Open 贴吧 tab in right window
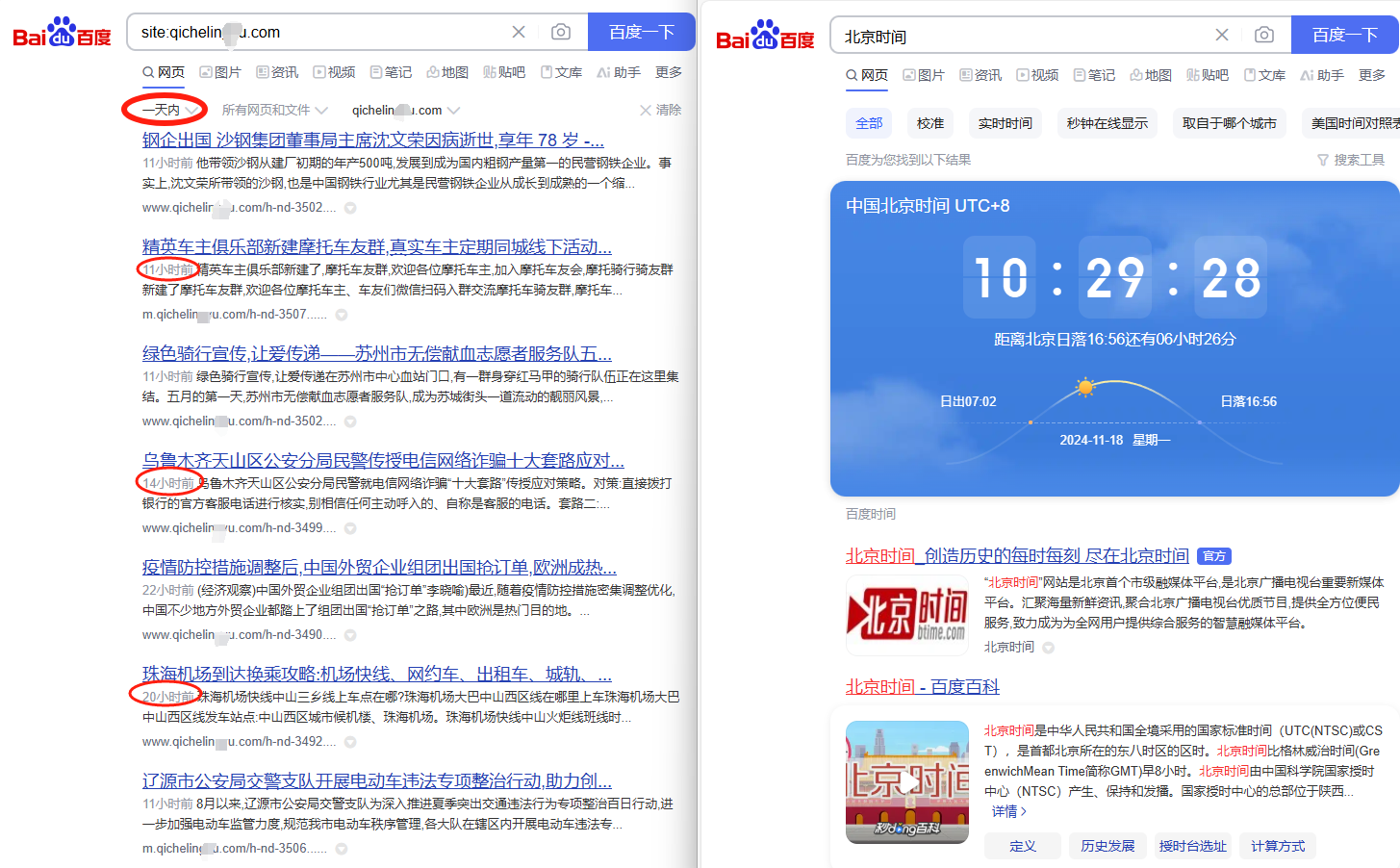The image size is (1400, 868). tap(1208, 75)
